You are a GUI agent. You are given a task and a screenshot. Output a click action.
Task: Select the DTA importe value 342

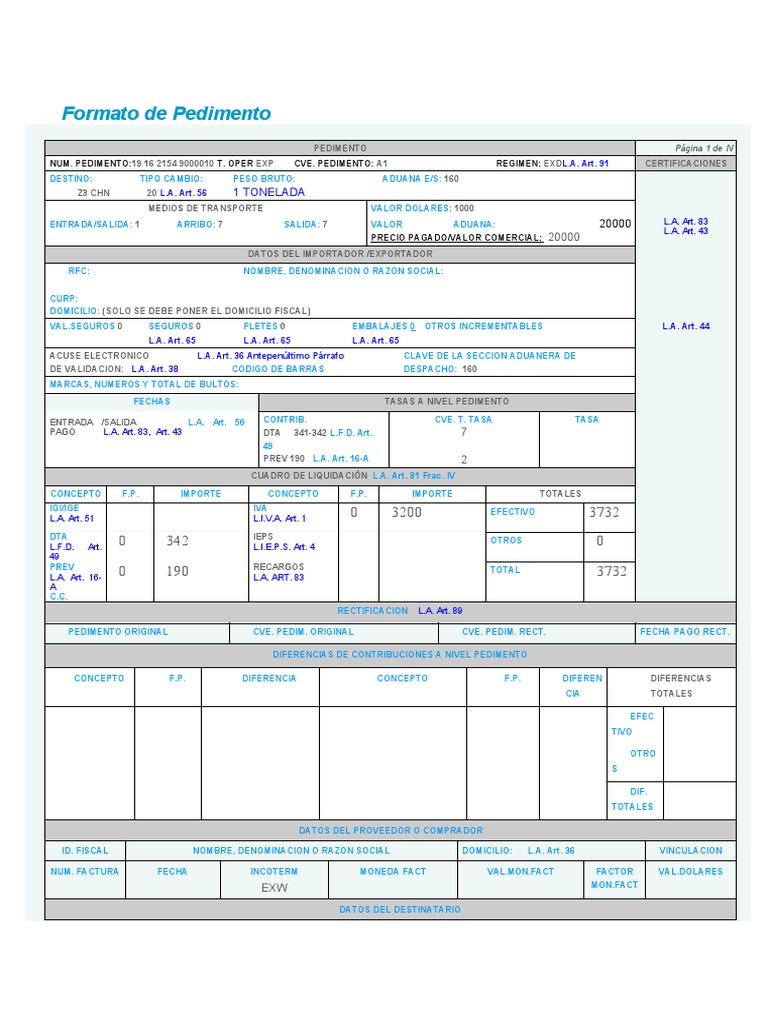[178, 541]
